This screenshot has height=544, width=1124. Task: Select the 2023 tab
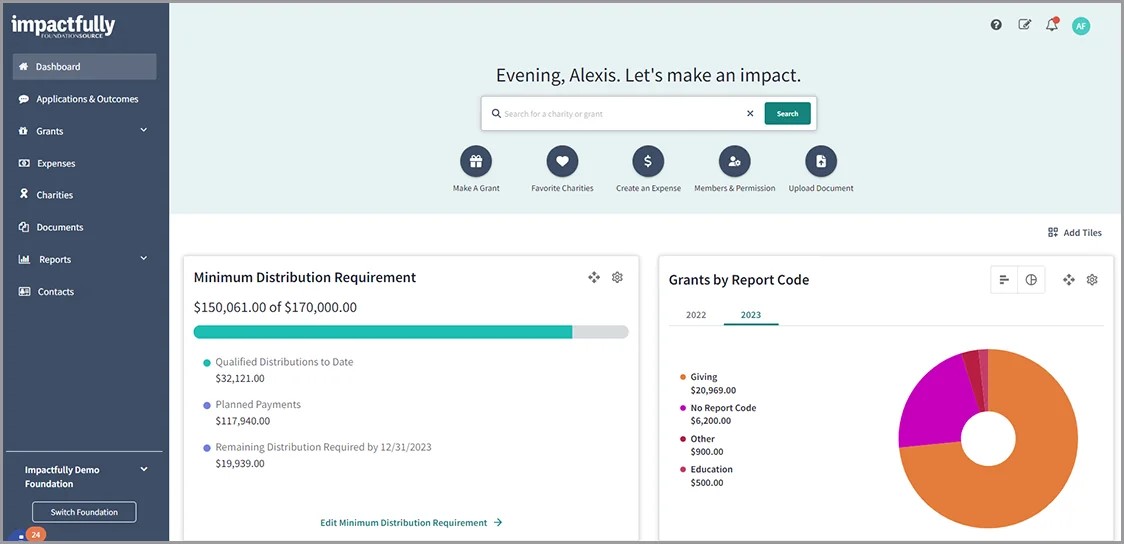coord(751,315)
